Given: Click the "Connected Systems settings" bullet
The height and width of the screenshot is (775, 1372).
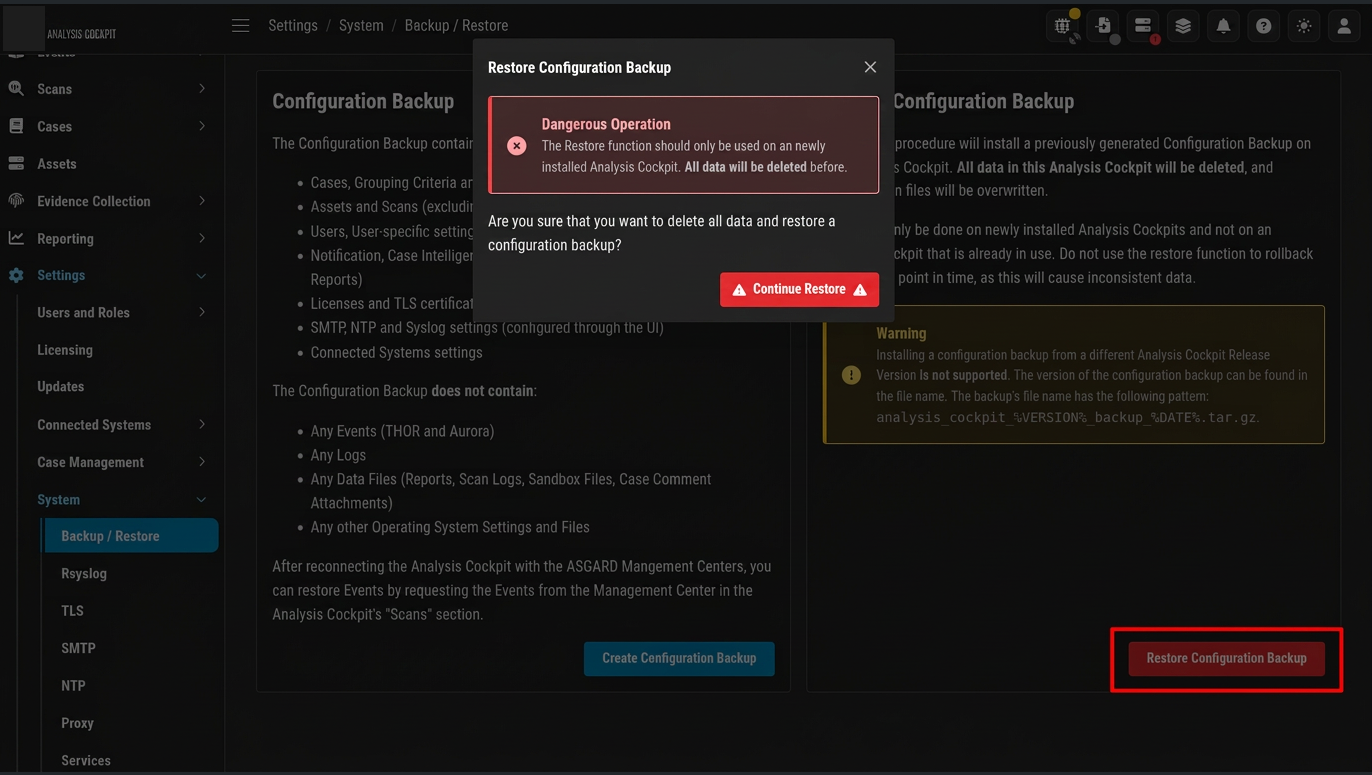Looking at the screenshot, I should (x=396, y=352).
